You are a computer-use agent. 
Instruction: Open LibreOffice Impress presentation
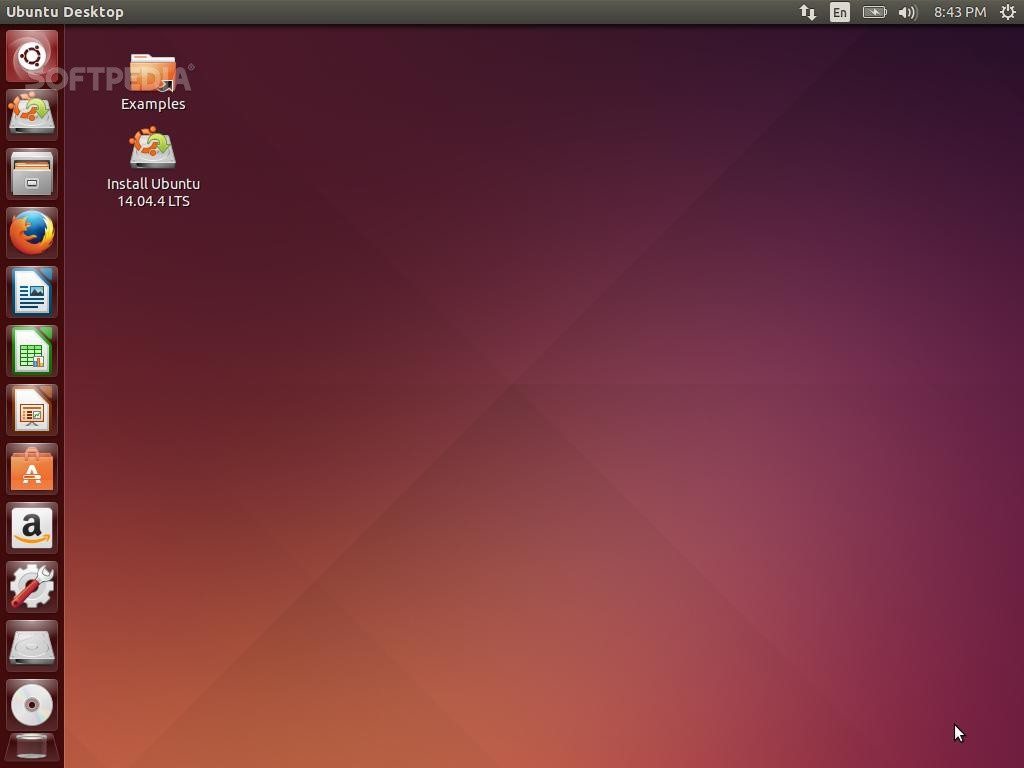(x=31, y=410)
